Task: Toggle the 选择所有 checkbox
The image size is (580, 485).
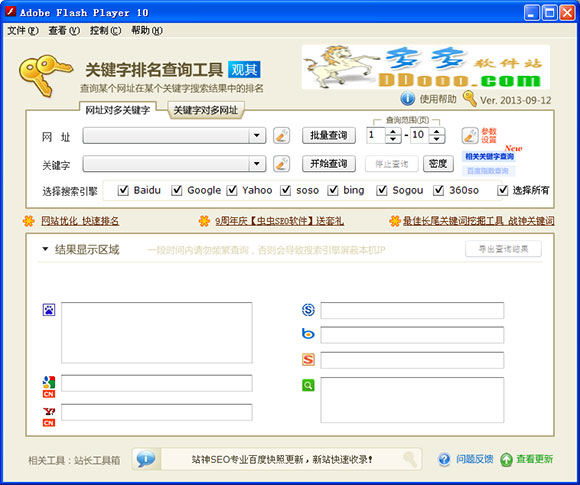Action: (x=502, y=190)
